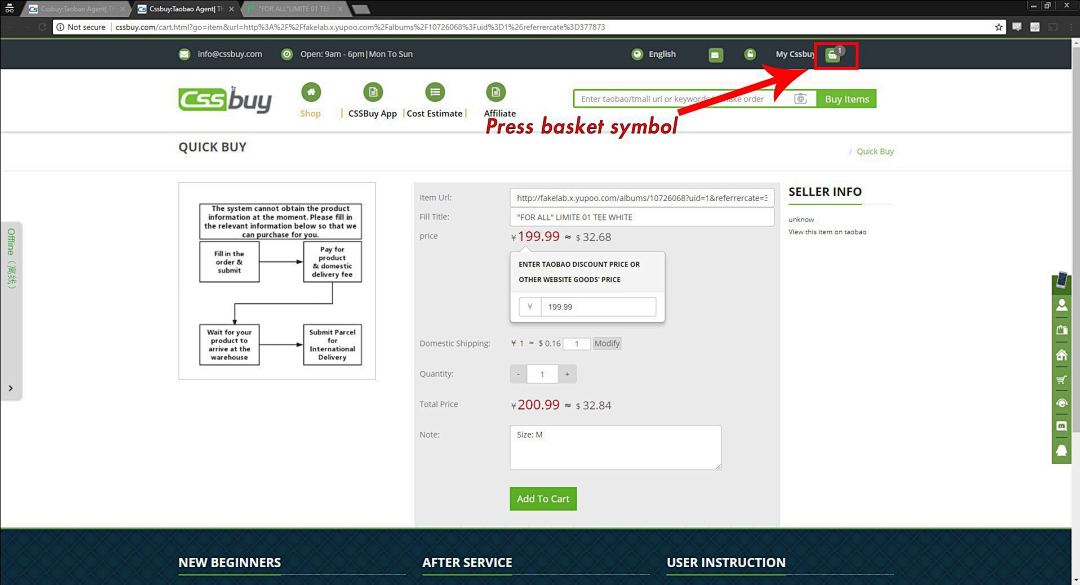1080x585 pixels.
Task: Click the Quick Buy breadcrumb link
Action: tap(875, 152)
